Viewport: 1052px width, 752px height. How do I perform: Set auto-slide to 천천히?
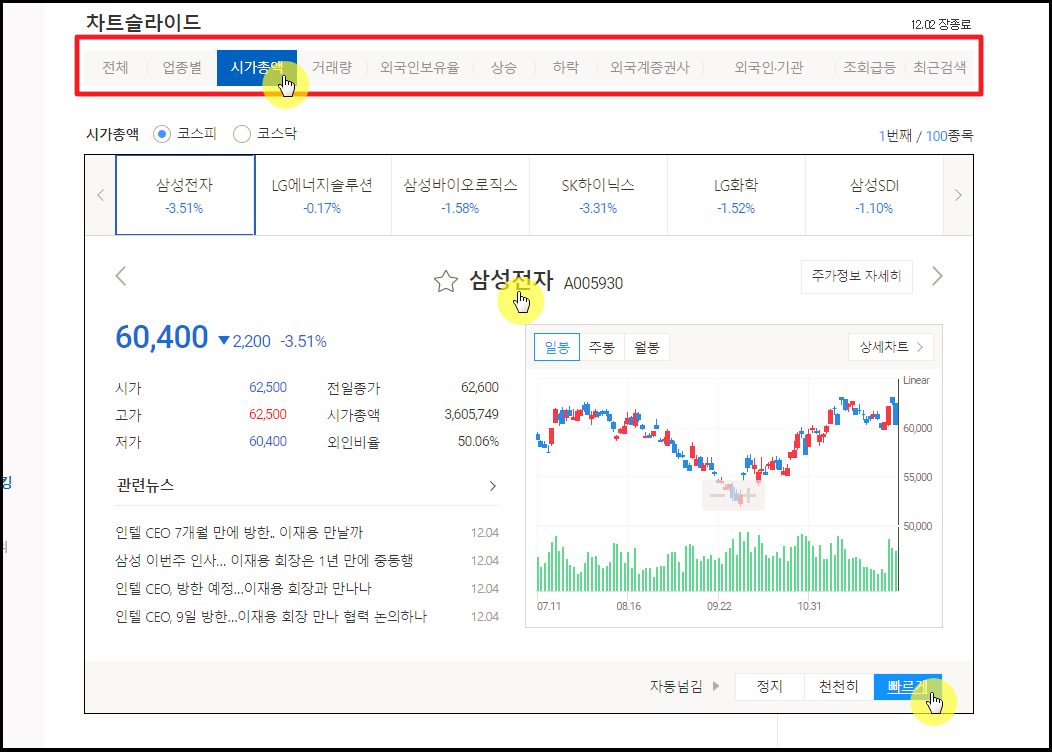[x=839, y=686]
